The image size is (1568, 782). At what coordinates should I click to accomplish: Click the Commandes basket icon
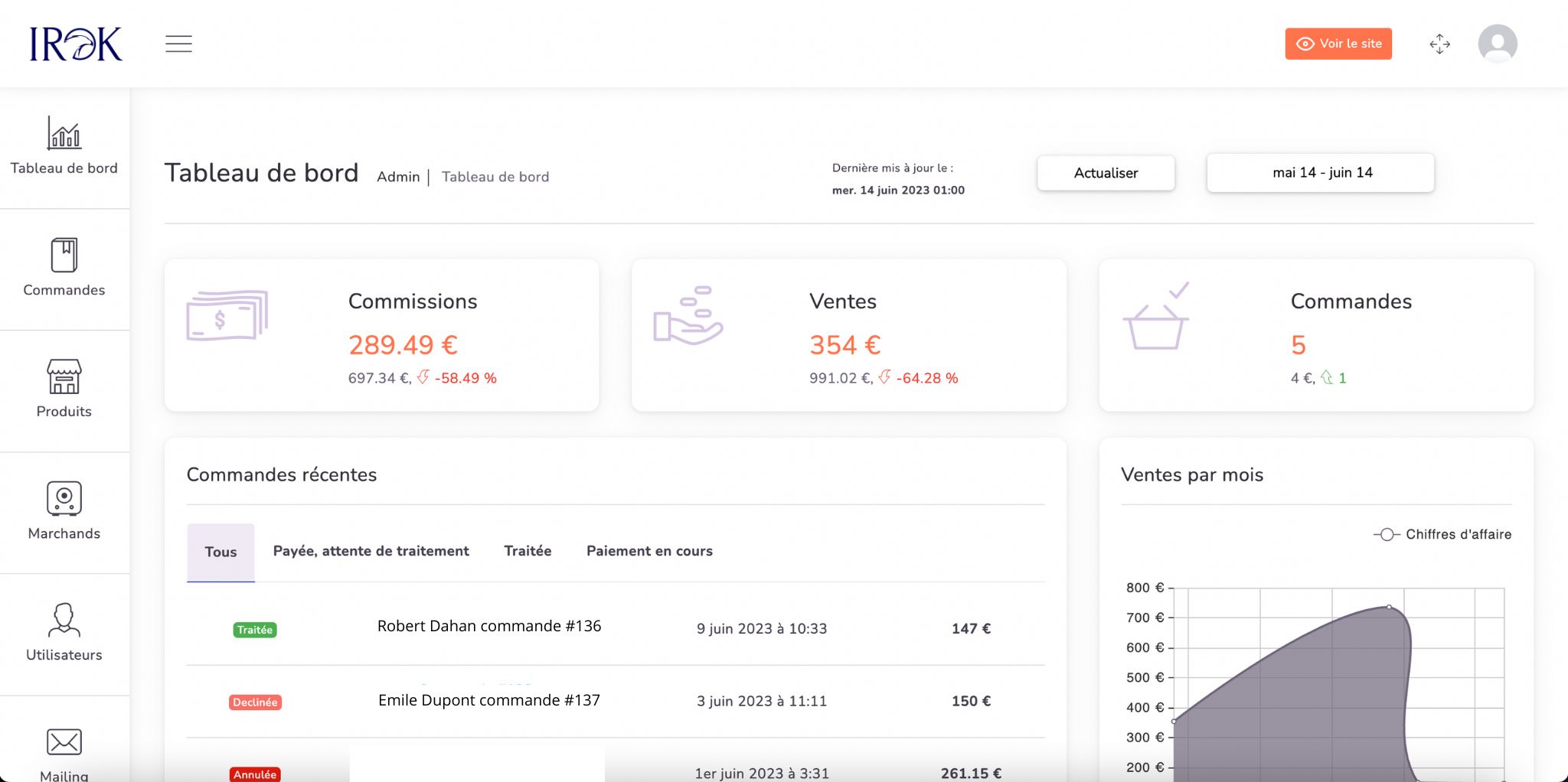click(1156, 316)
